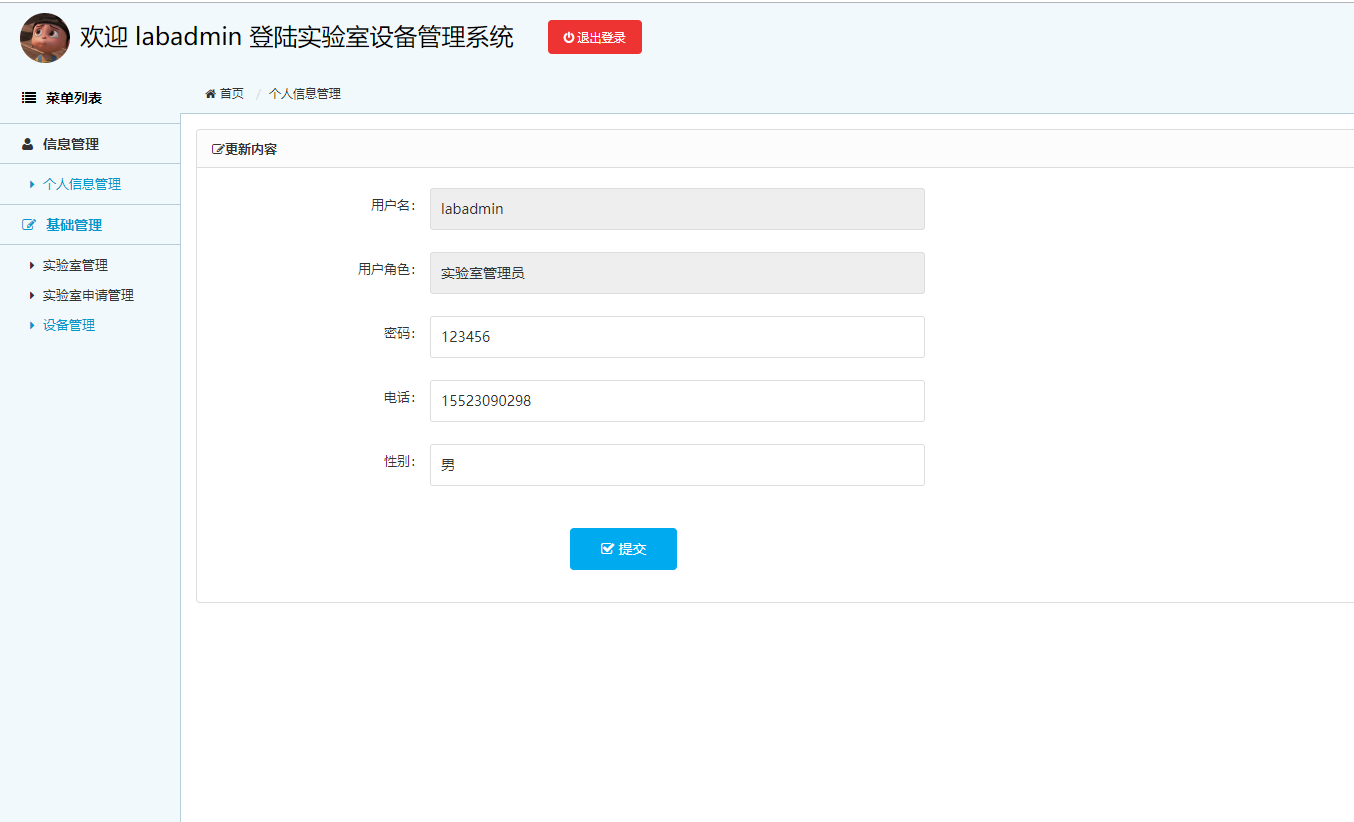The image size is (1354, 822).
Task: Click the 电话 phone number field
Action: click(x=677, y=400)
